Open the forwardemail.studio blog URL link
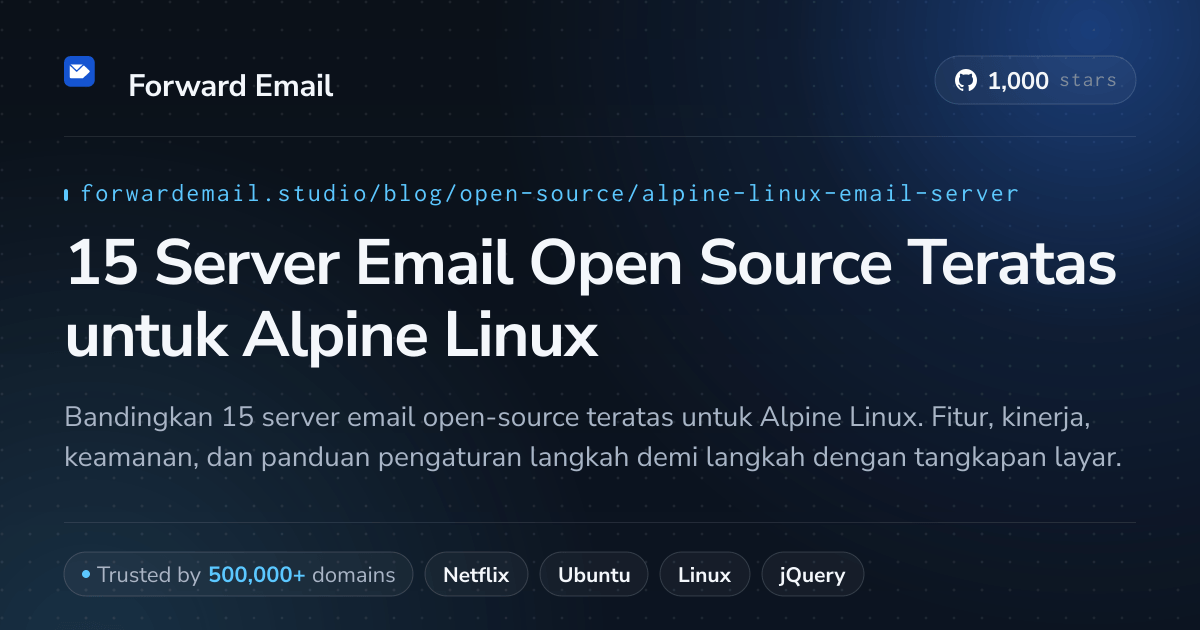 point(549,194)
